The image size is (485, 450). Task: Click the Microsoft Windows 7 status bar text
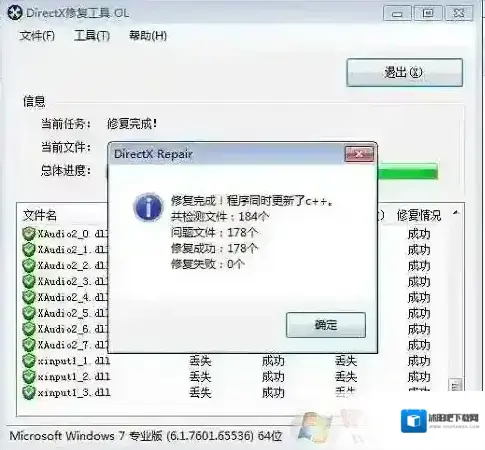pos(146,436)
